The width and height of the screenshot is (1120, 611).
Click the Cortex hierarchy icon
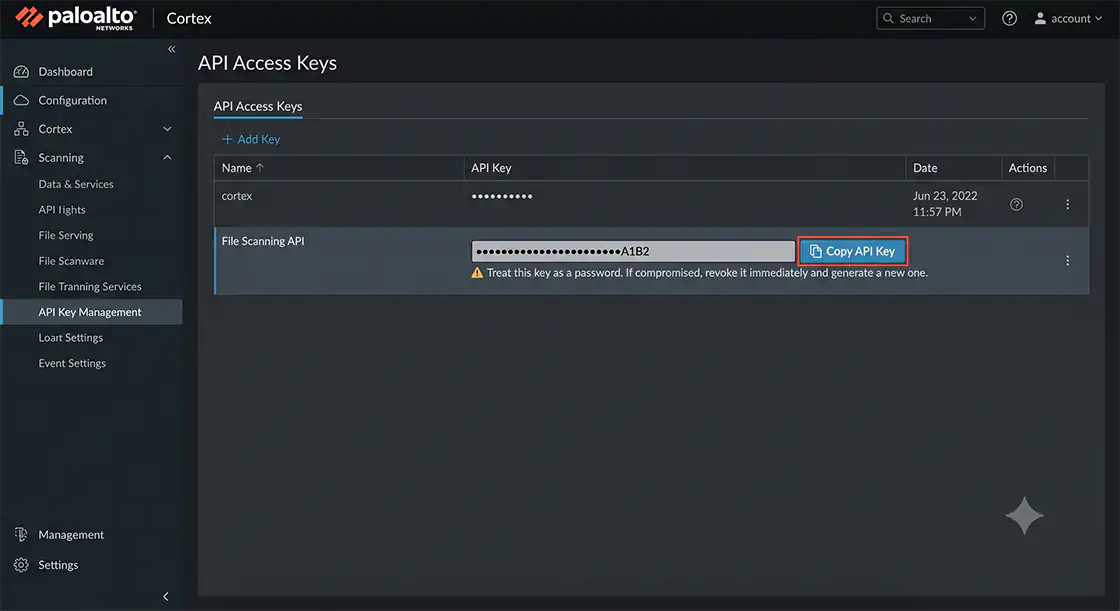(x=21, y=129)
